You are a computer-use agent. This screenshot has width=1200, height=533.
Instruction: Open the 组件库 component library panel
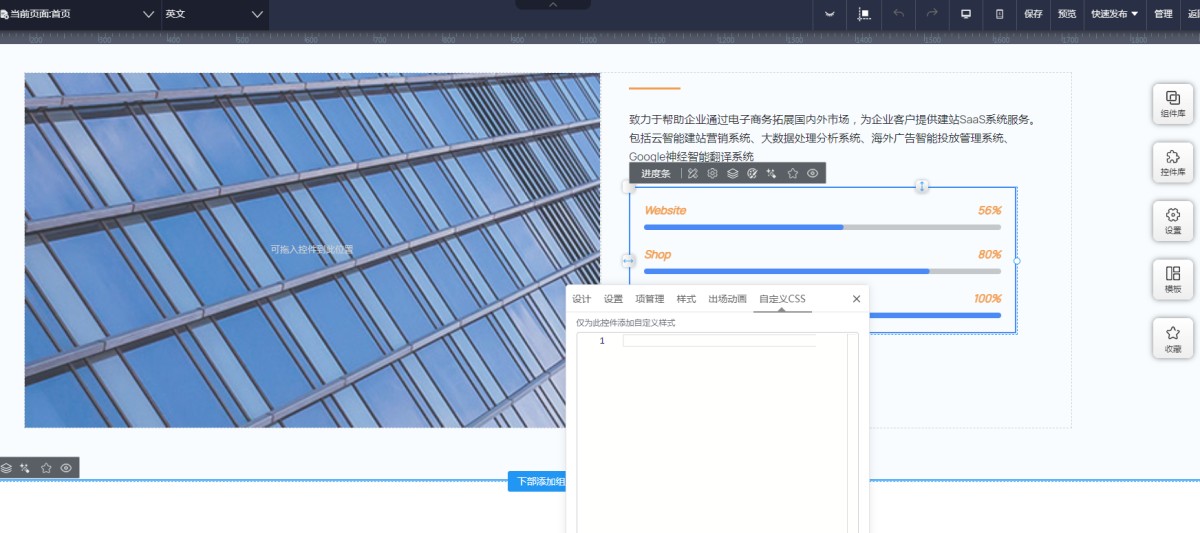(x=1172, y=104)
